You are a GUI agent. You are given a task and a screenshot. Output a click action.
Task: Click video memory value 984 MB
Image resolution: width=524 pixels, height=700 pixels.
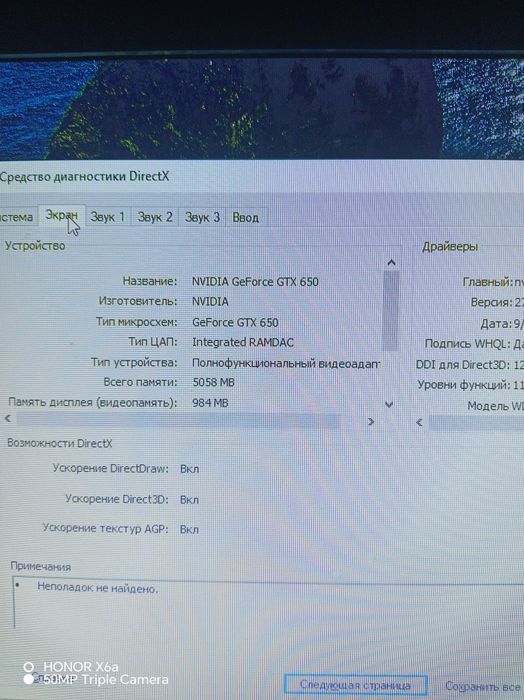(x=210, y=403)
